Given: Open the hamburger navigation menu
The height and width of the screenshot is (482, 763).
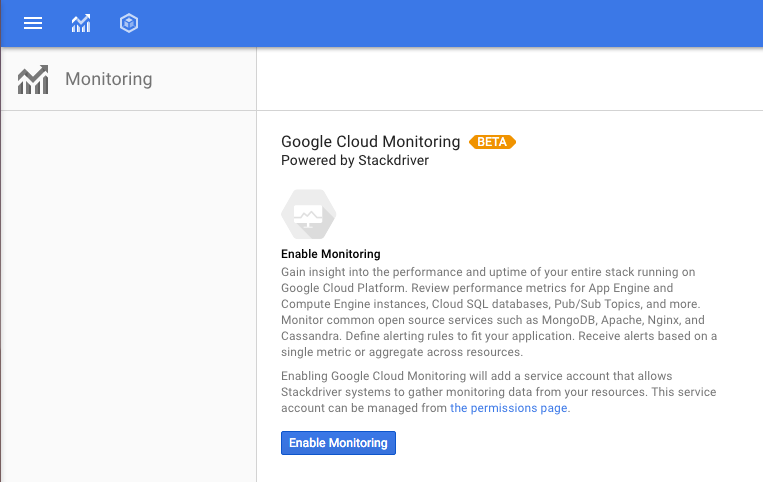Looking at the screenshot, I should [33, 23].
